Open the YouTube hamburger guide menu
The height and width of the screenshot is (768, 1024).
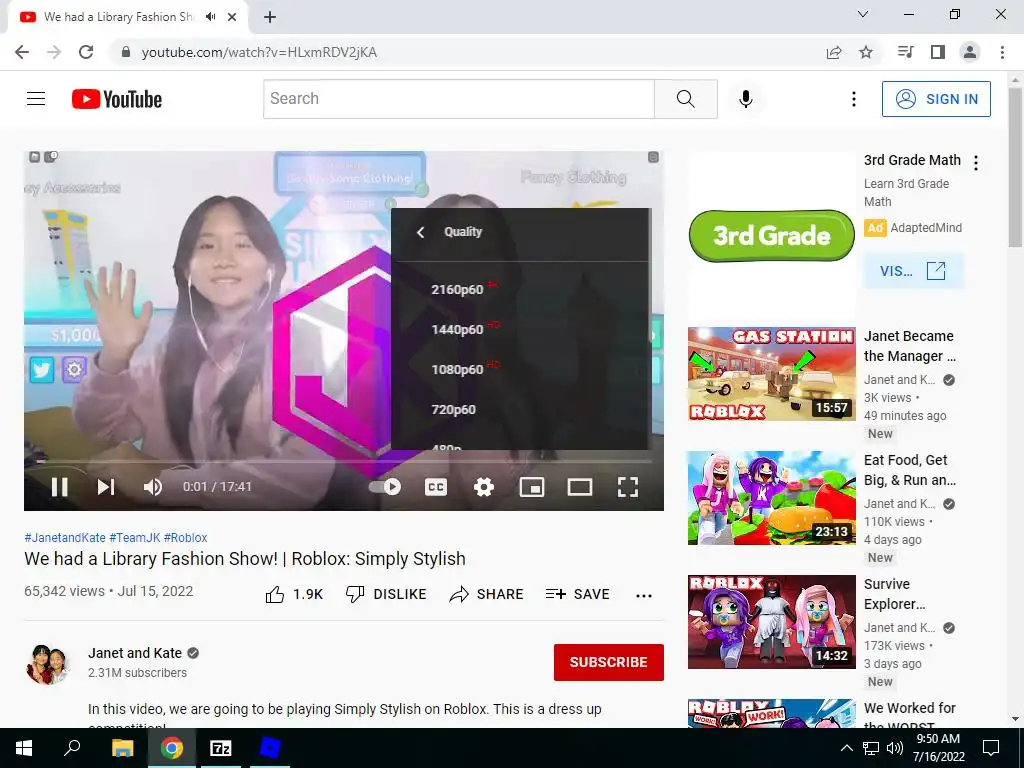coord(36,99)
